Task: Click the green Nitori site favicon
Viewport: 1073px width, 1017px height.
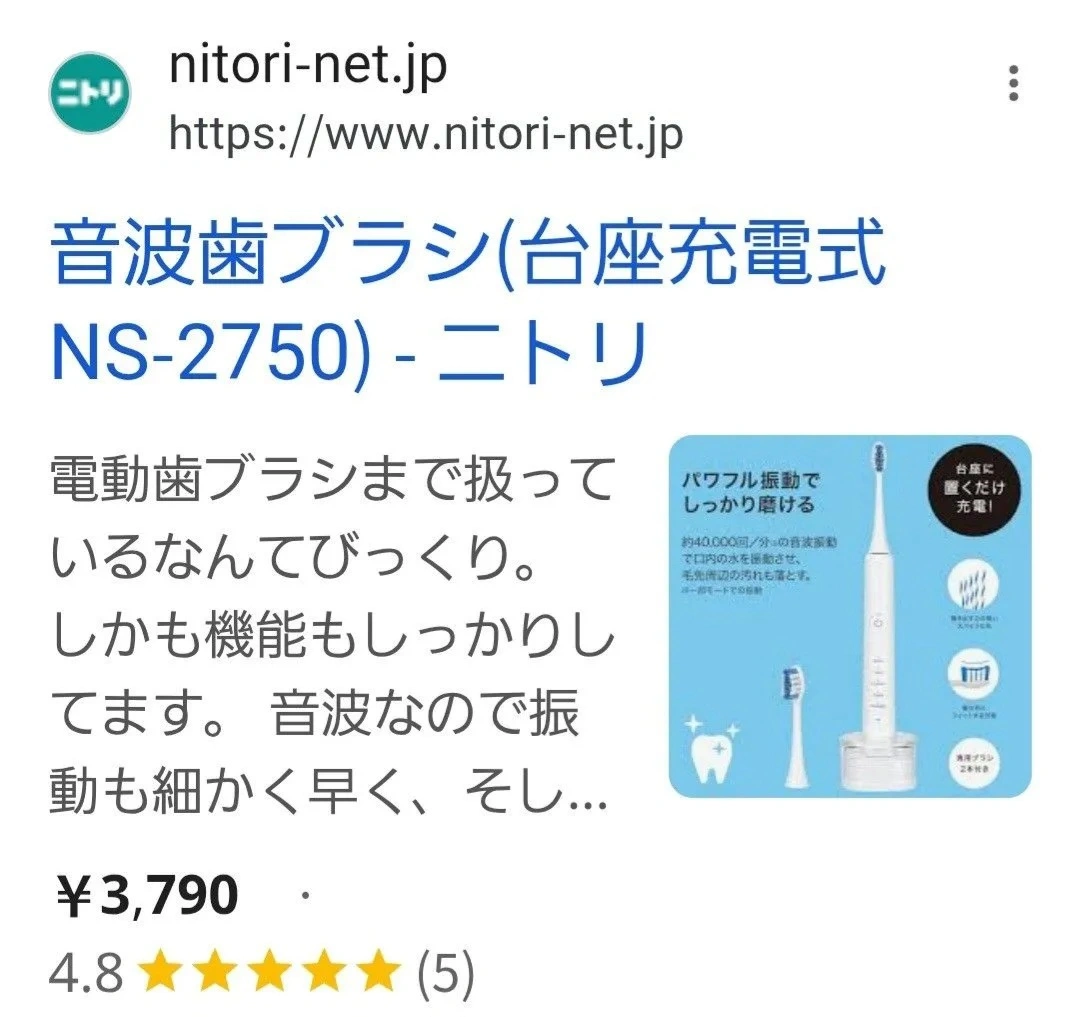Action: click(90, 93)
